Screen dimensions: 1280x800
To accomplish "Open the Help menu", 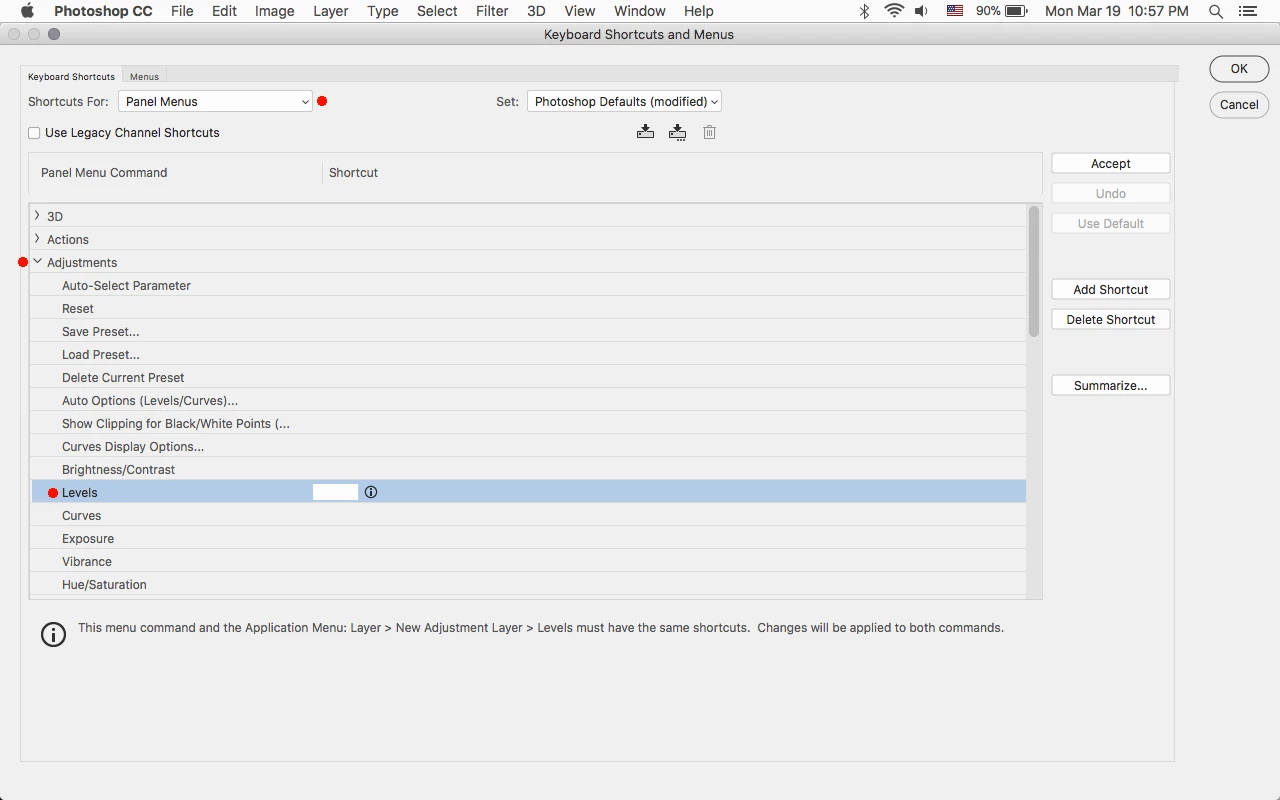I will coord(698,11).
